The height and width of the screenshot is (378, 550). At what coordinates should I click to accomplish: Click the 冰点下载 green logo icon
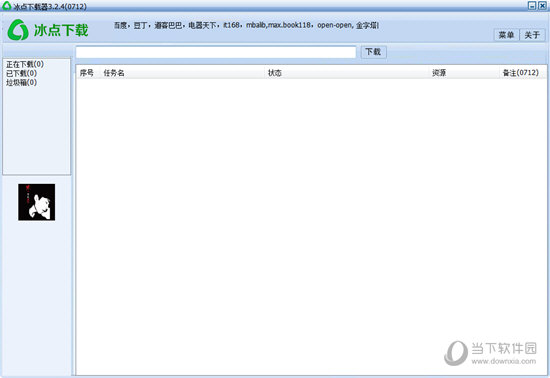(18, 30)
